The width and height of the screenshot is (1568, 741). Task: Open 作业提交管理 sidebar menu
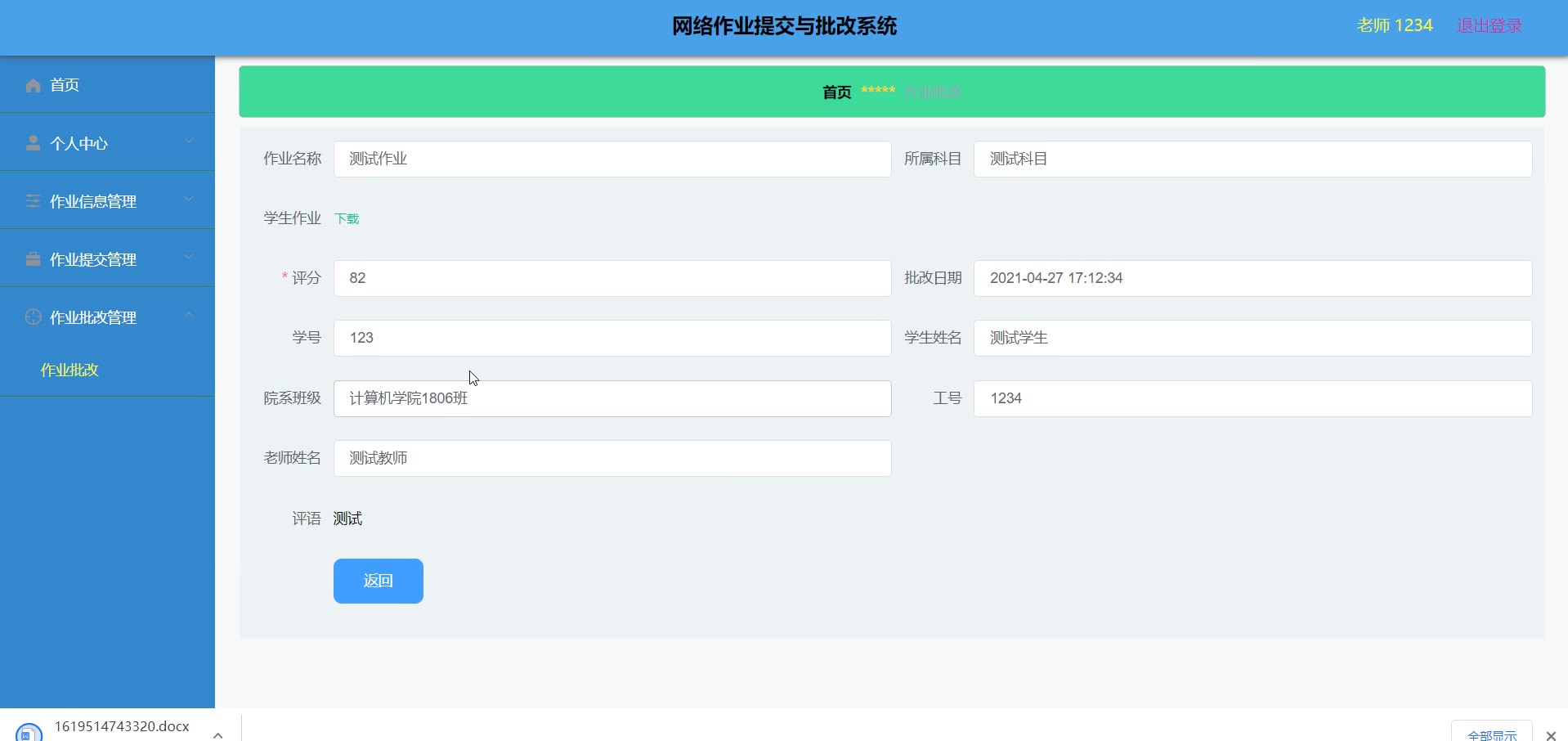click(x=107, y=259)
